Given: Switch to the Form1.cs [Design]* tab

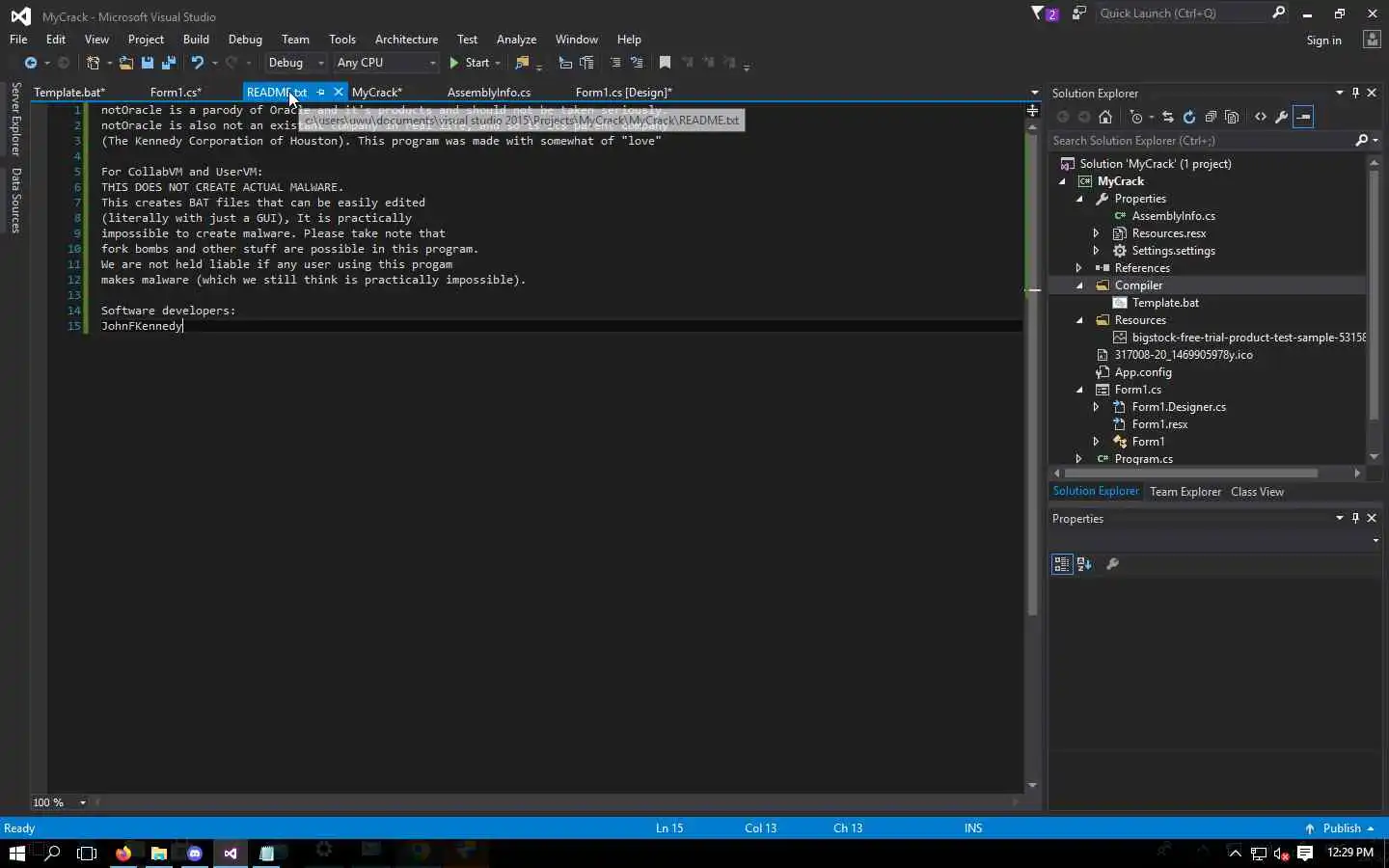Looking at the screenshot, I should tap(624, 93).
